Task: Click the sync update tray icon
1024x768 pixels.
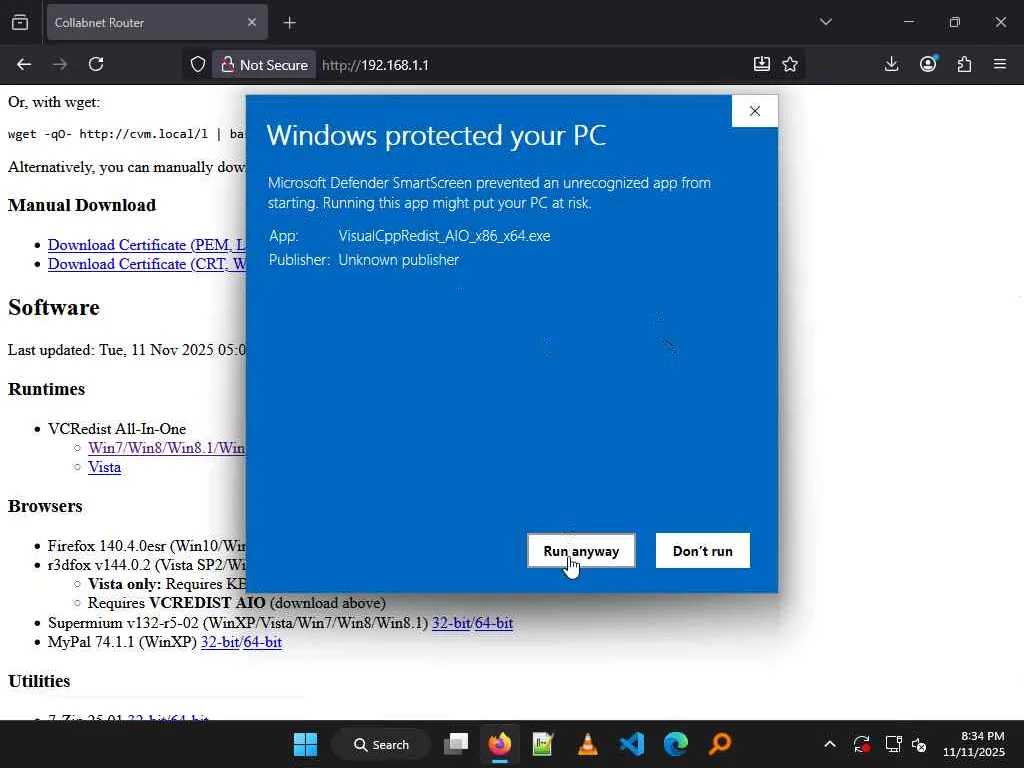Action: [861, 744]
